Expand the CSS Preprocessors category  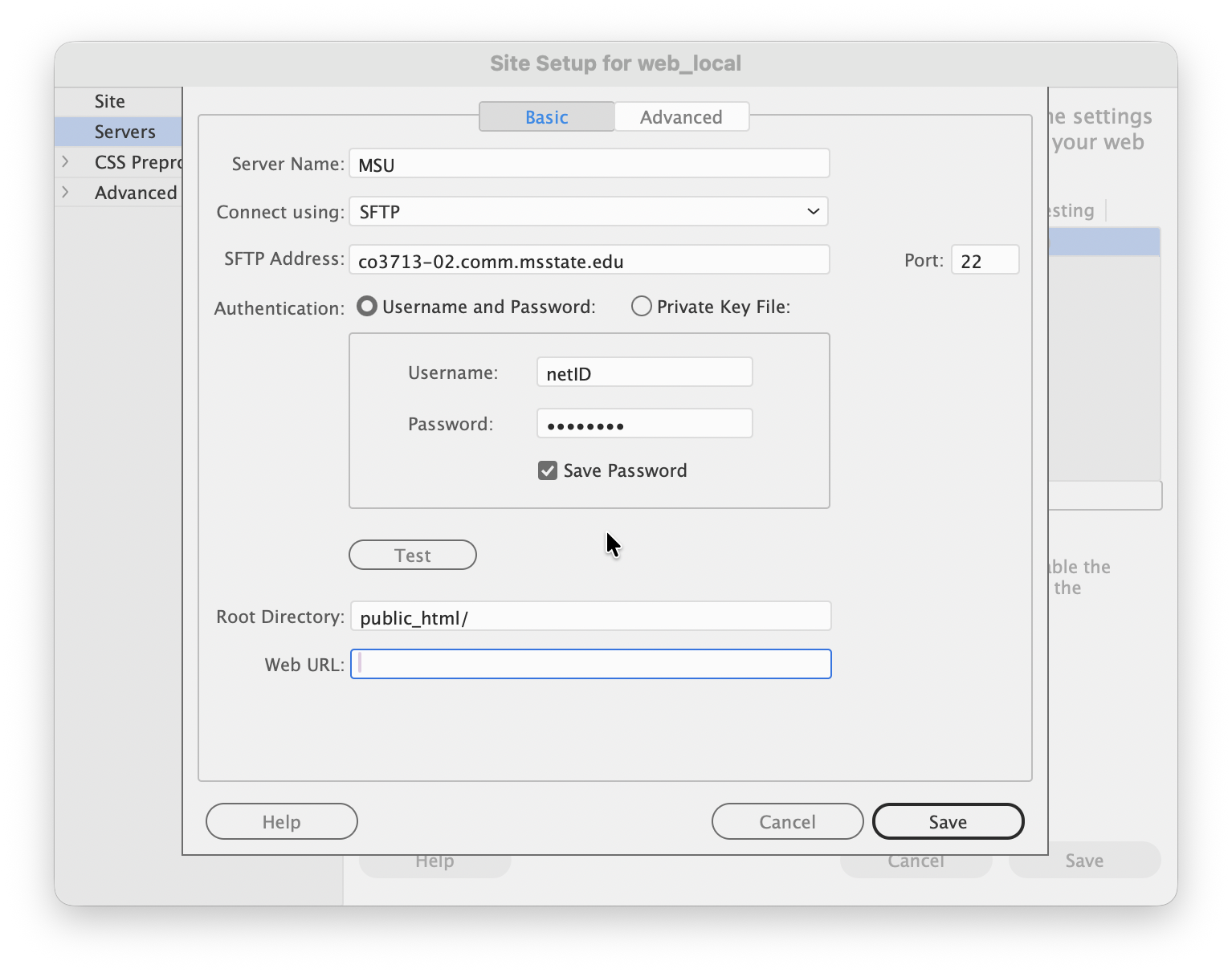click(66, 162)
